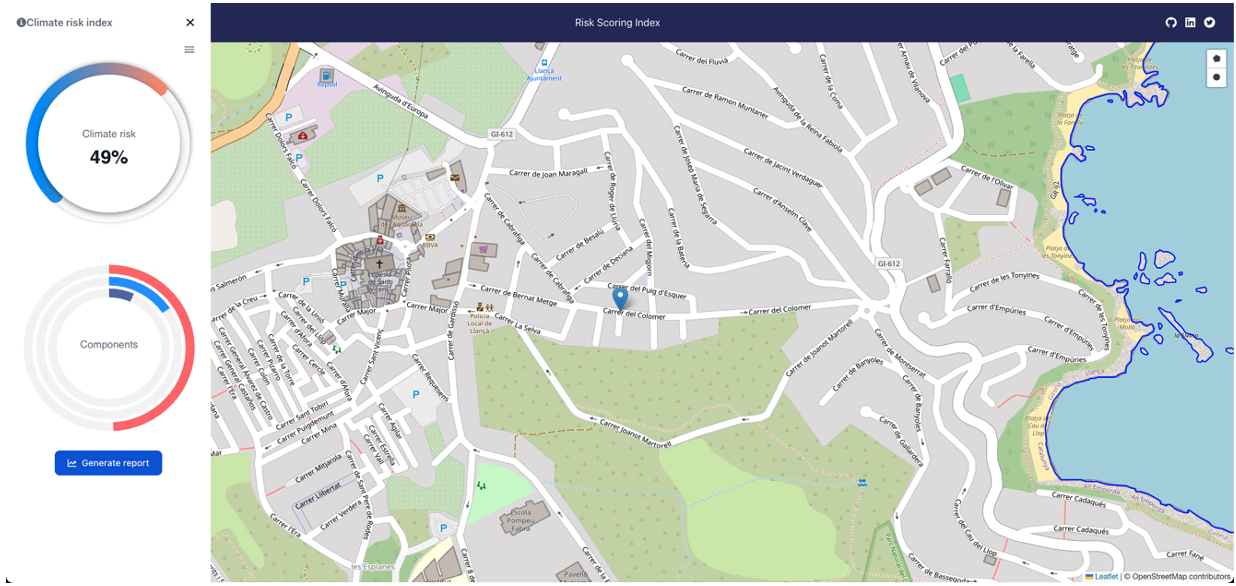The image size is (1236, 586).
Task: Select the draw circle marker tool
Action: click(x=1216, y=77)
